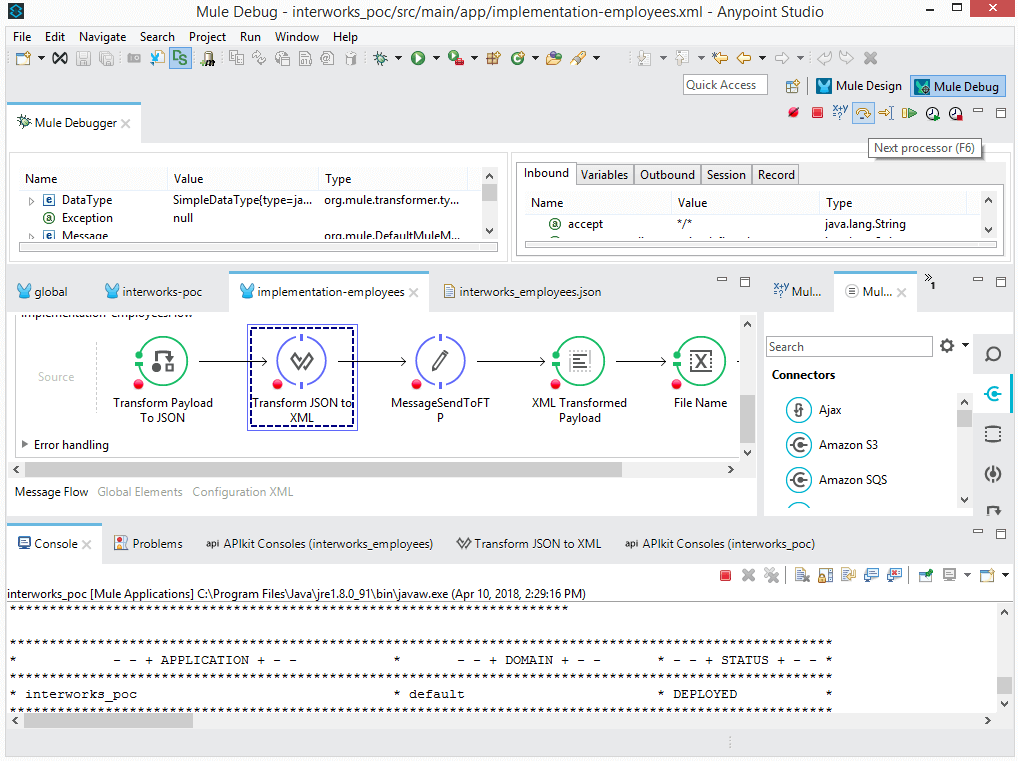Toggle Show Console When Standard Out Changes

(871, 574)
